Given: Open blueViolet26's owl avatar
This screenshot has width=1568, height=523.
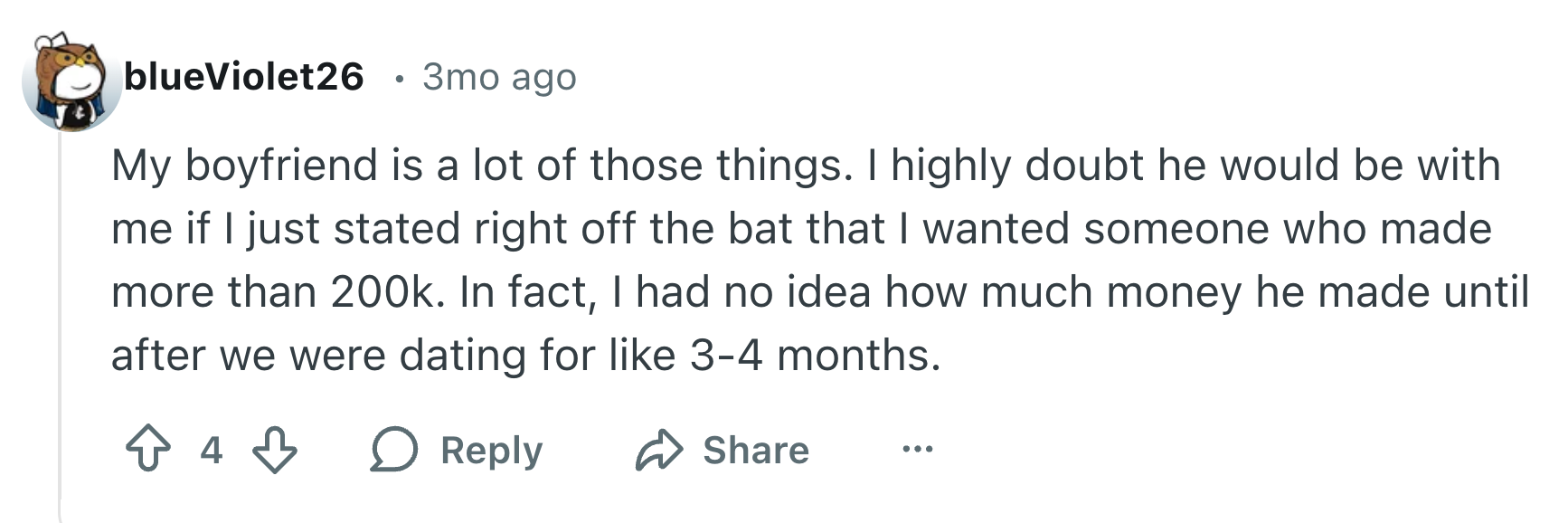Looking at the screenshot, I should [71, 81].
